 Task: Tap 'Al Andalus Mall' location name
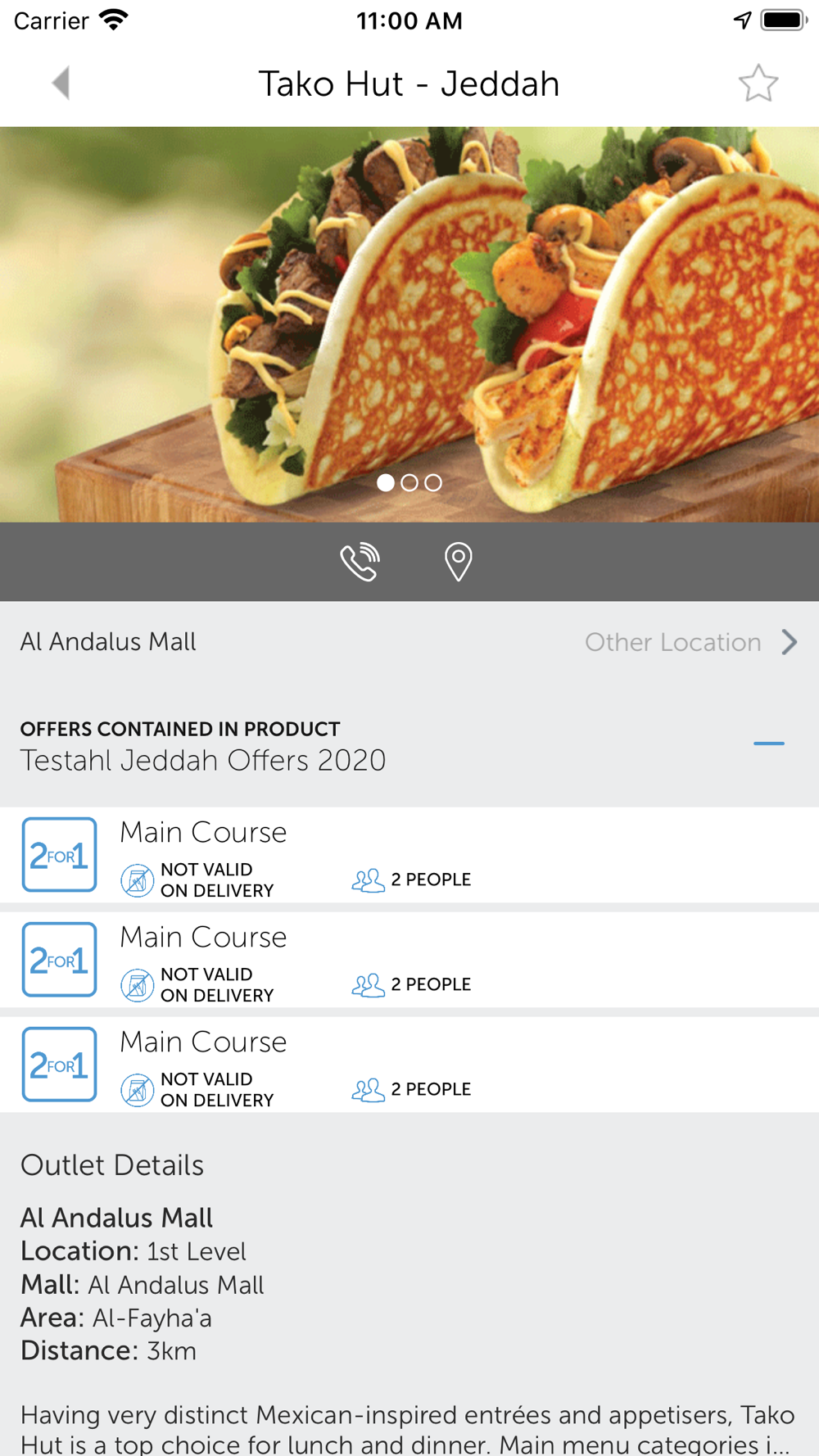click(108, 641)
